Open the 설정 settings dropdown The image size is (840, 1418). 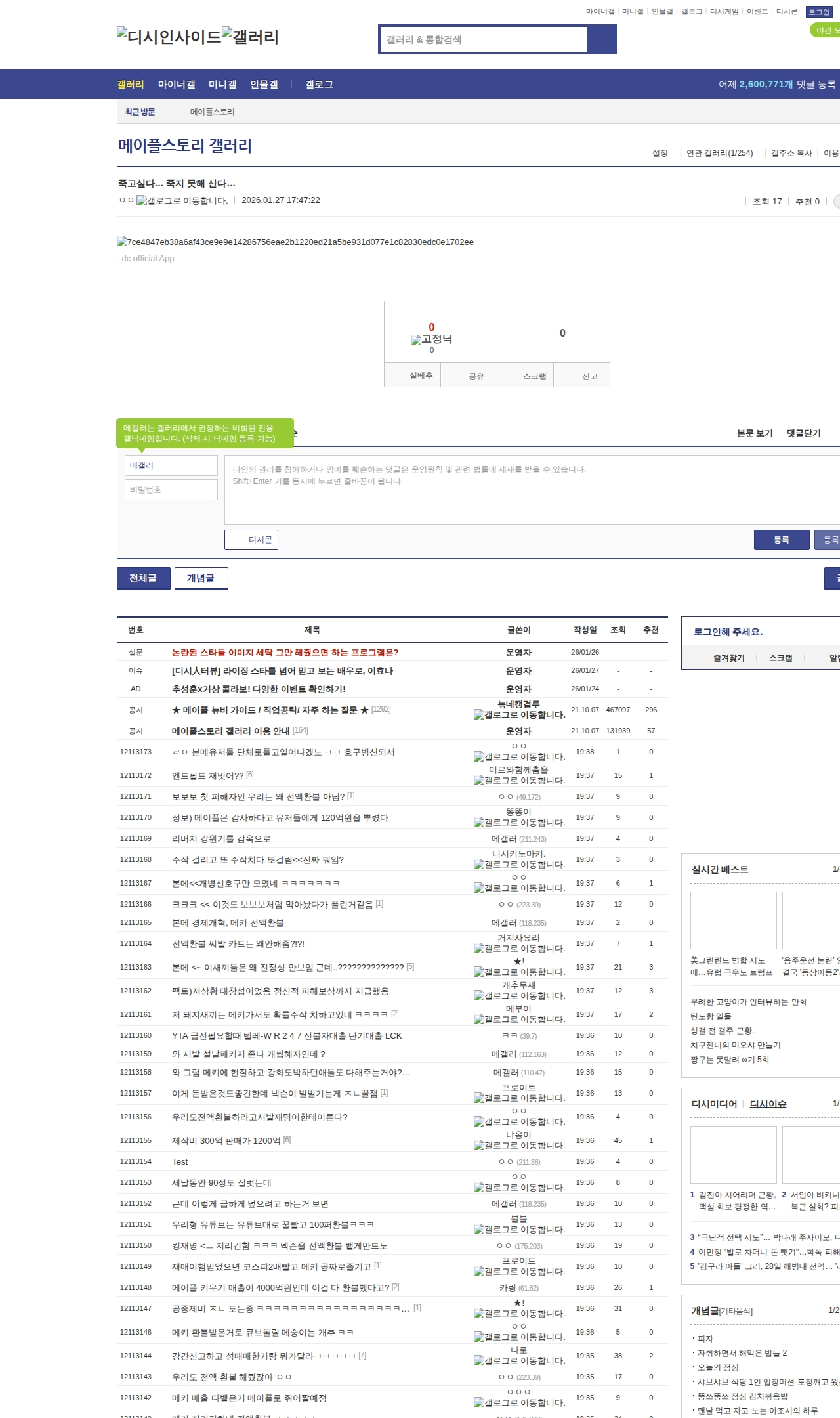[660, 153]
